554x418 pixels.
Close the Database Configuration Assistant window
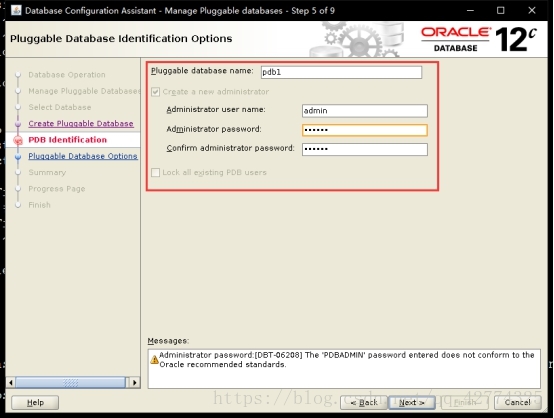pyautogui.click(x=532, y=11)
